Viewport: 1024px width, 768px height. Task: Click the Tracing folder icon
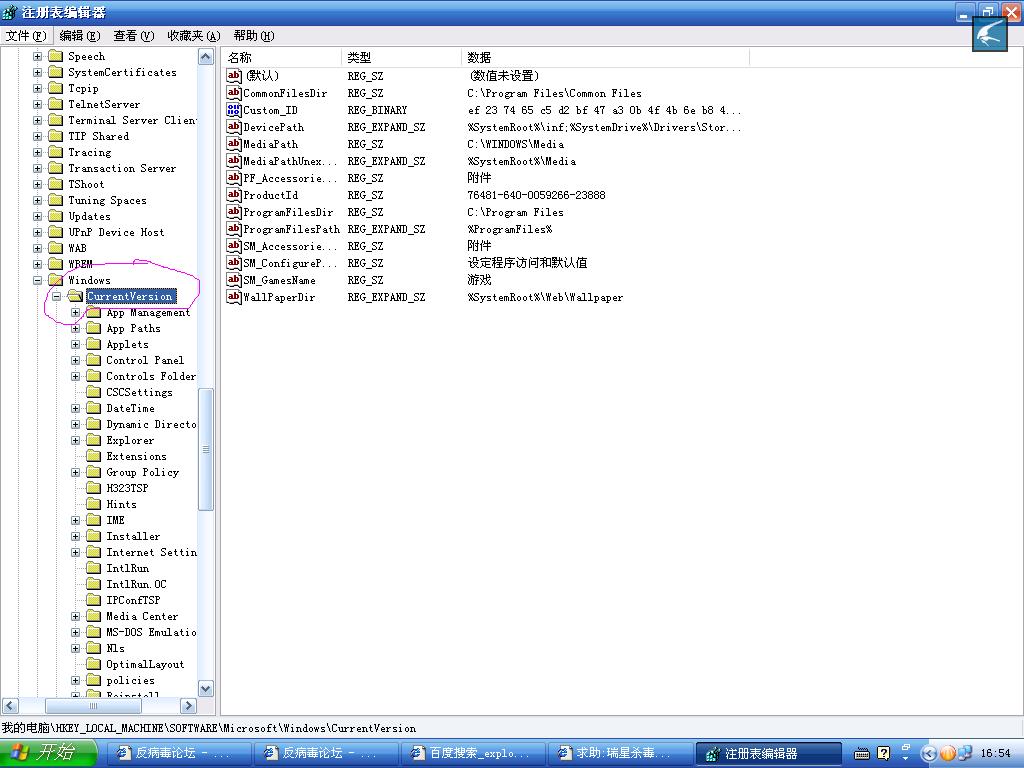(x=56, y=152)
